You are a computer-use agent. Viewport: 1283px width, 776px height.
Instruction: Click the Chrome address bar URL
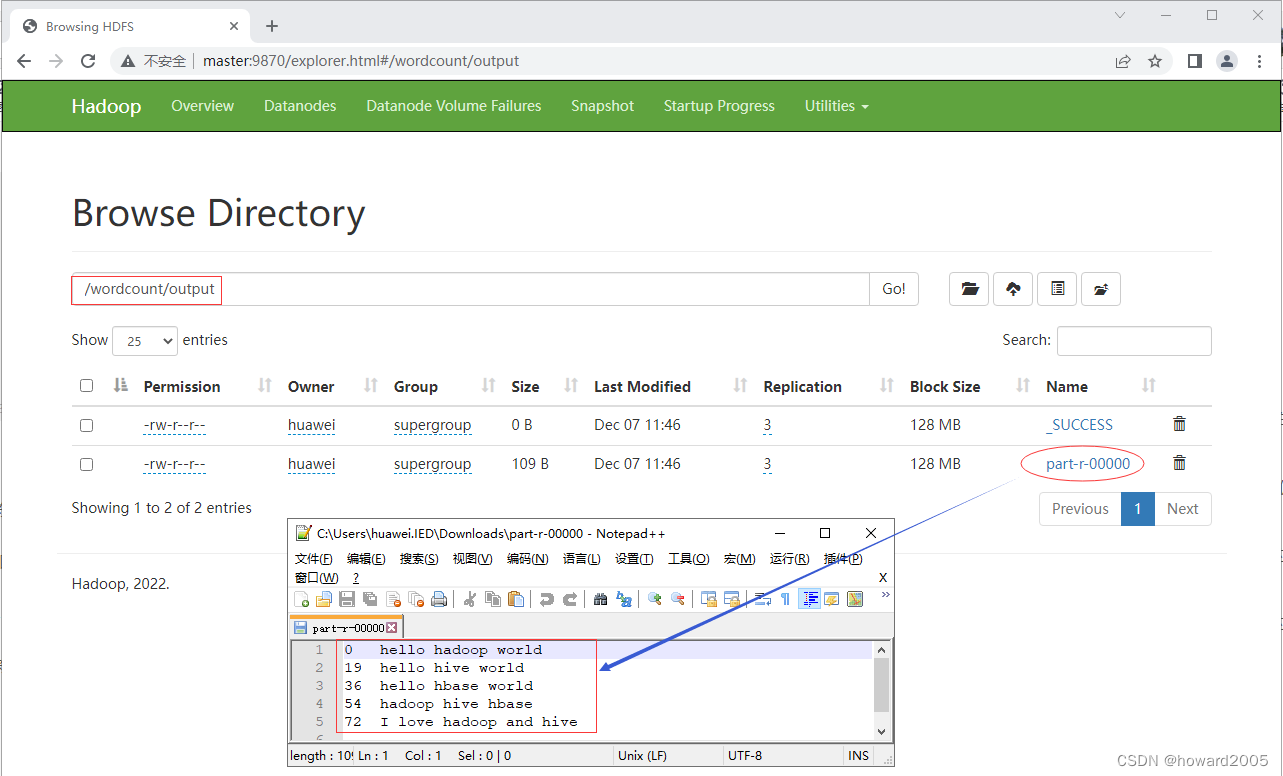pyautogui.click(x=361, y=61)
